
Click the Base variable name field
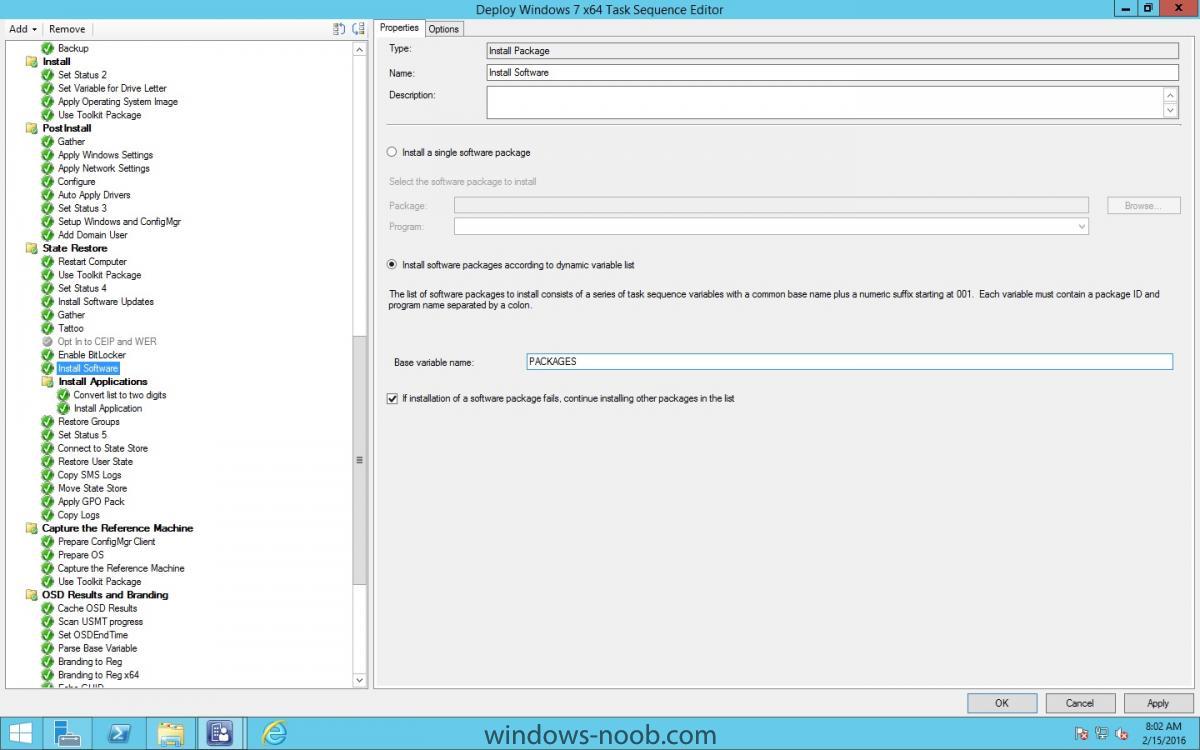[849, 362]
